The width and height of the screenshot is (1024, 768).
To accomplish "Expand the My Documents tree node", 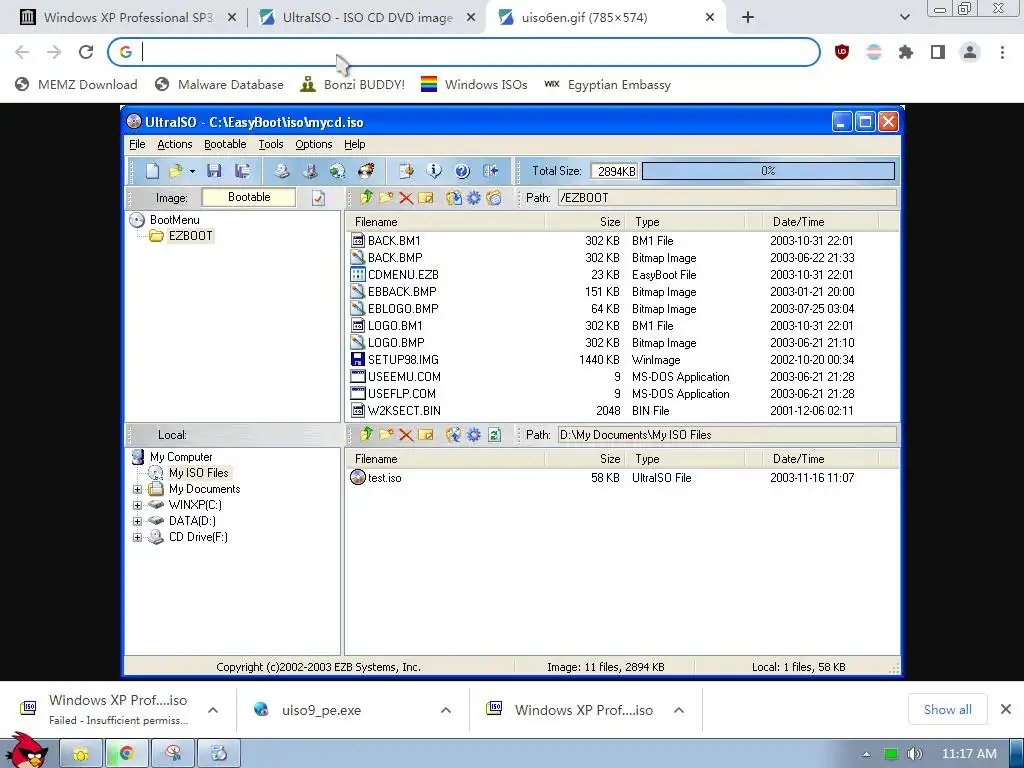I will click(137, 489).
